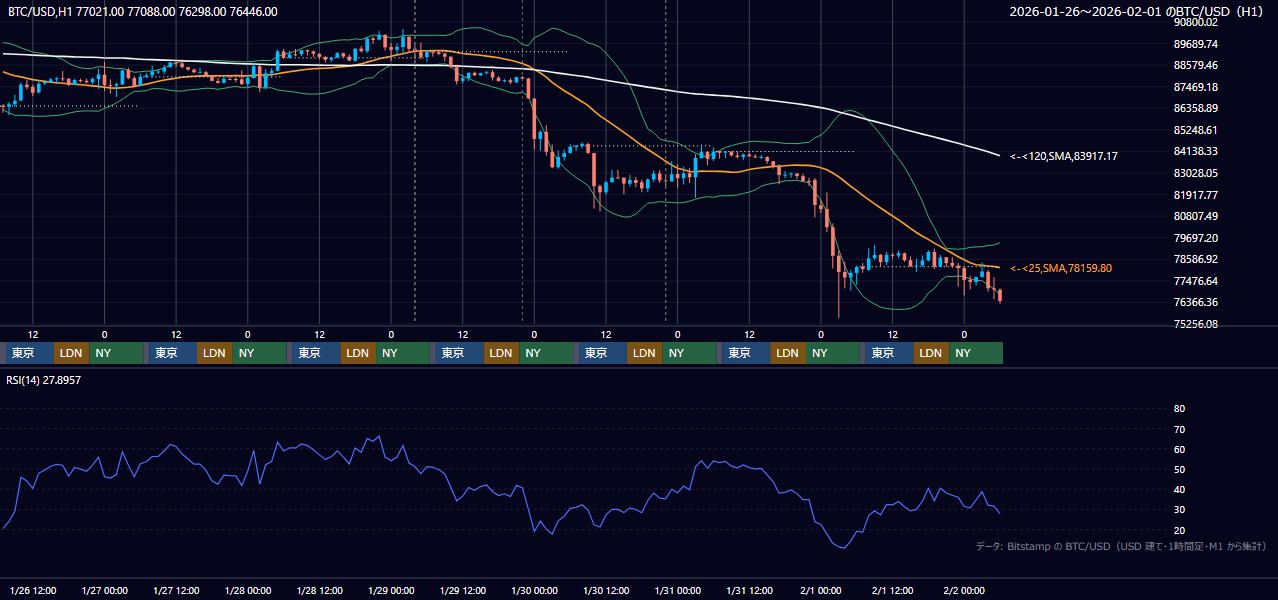The width and height of the screenshot is (1278, 600).
Task: Click the Bitstamp data source credit text
Action: coord(1121,546)
